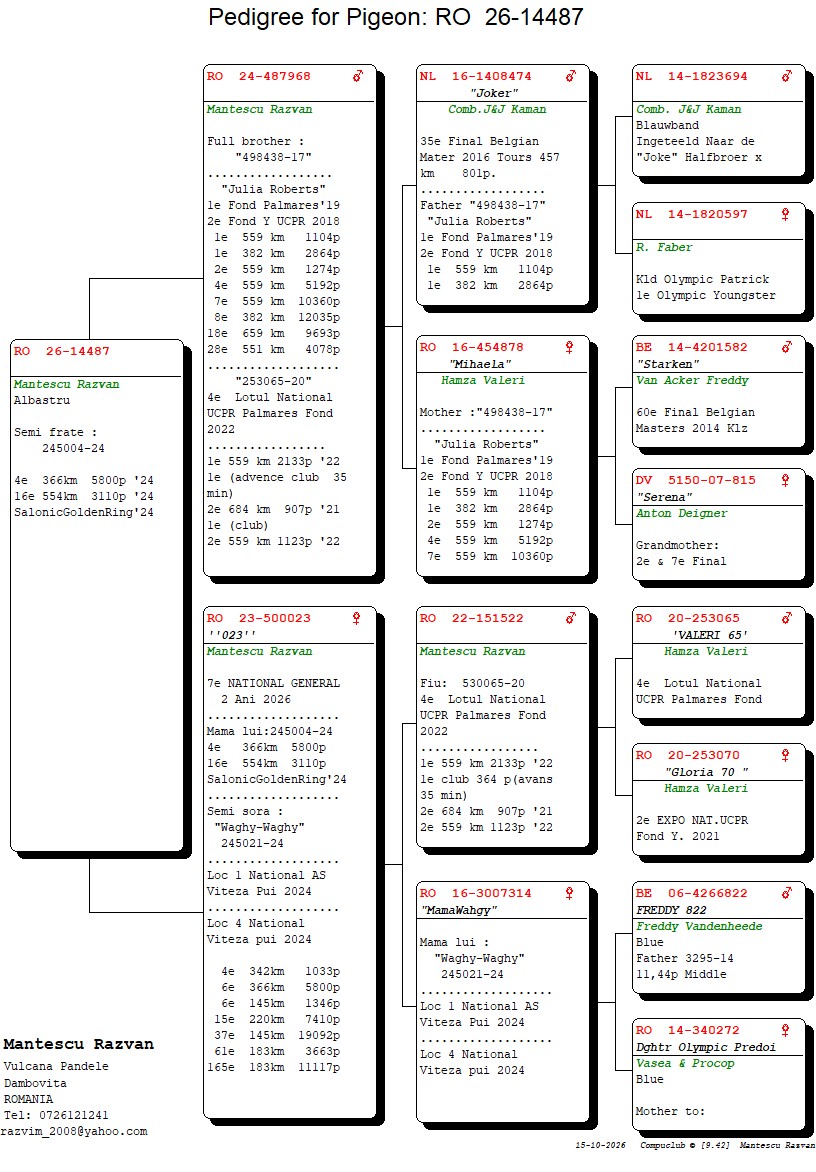Click the male symbol on the FREDDY 822 card
The width and height of the screenshot is (816, 1172).
click(x=787, y=893)
